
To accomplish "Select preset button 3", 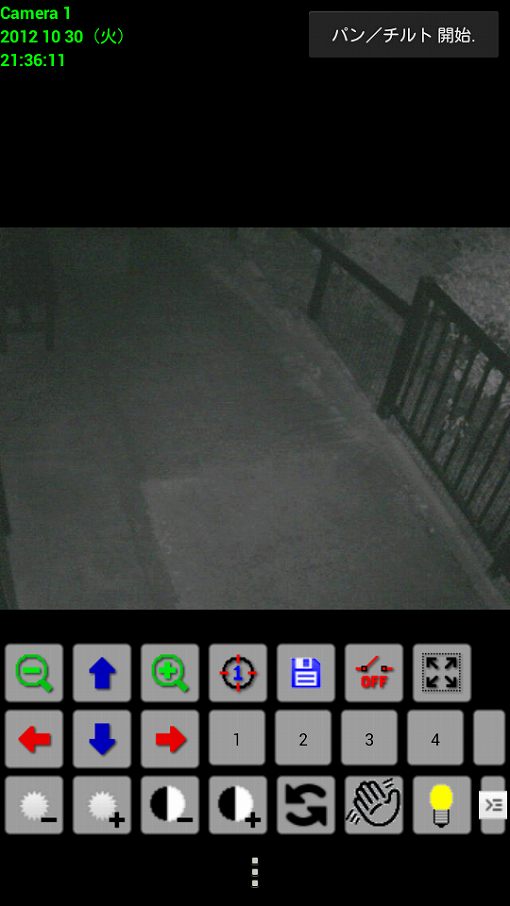I will coord(369,738).
